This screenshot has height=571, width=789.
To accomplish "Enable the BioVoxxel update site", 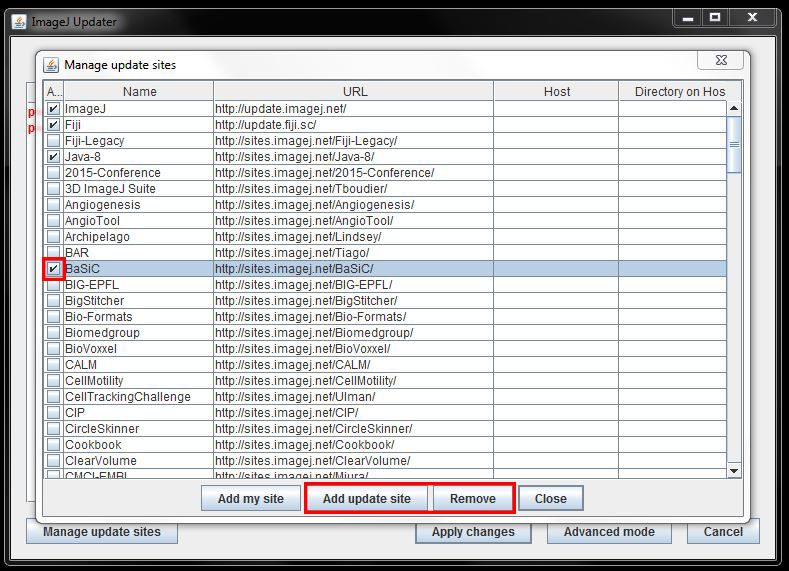I will (53, 349).
